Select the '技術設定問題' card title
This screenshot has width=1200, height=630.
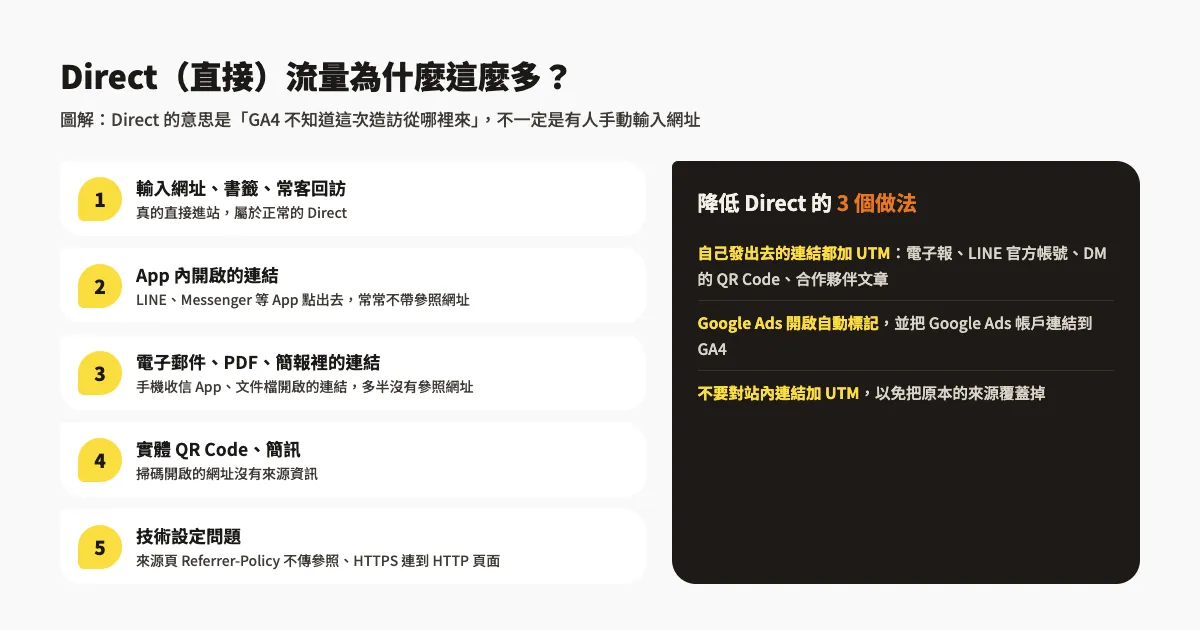[x=188, y=536]
